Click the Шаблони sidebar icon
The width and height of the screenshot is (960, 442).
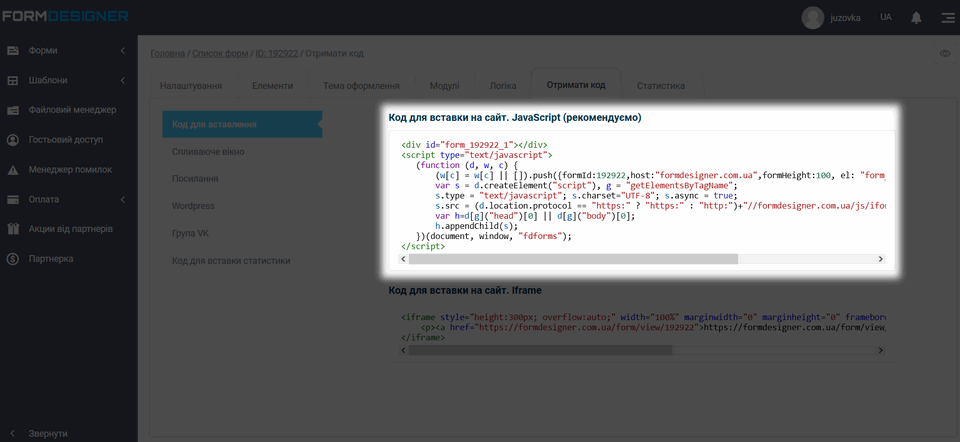(13, 81)
